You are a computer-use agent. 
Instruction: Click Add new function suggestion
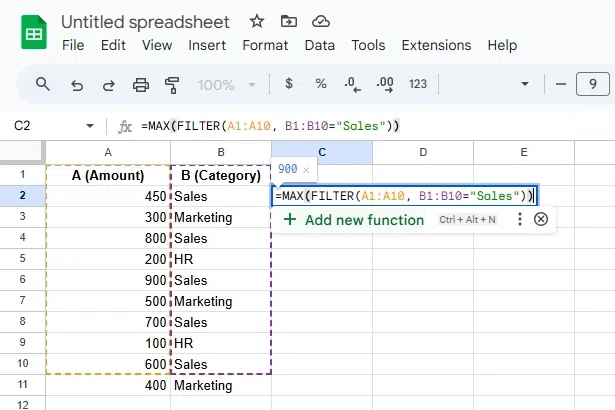click(x=353, y=220)
